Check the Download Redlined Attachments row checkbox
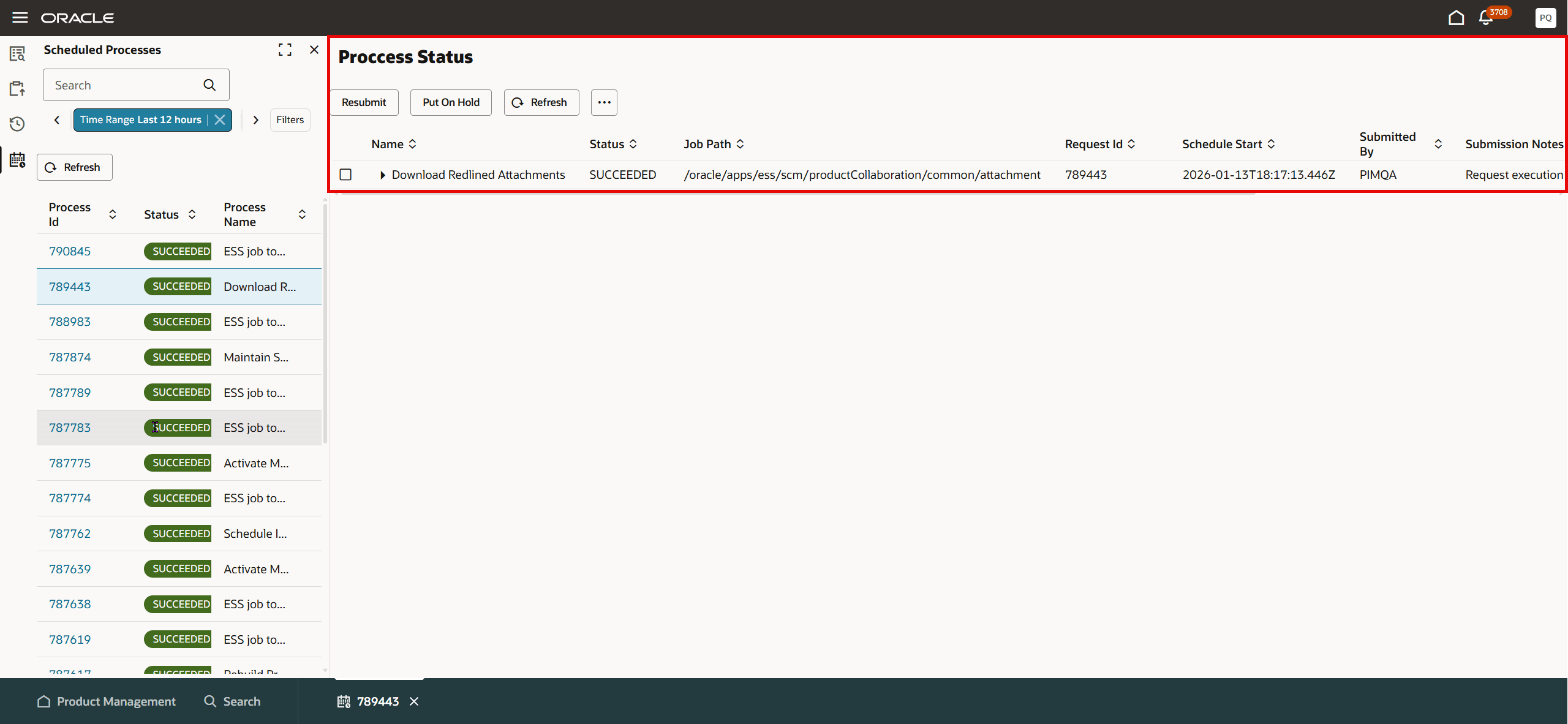Viewport: 1568px width, 724px height. 345,175
